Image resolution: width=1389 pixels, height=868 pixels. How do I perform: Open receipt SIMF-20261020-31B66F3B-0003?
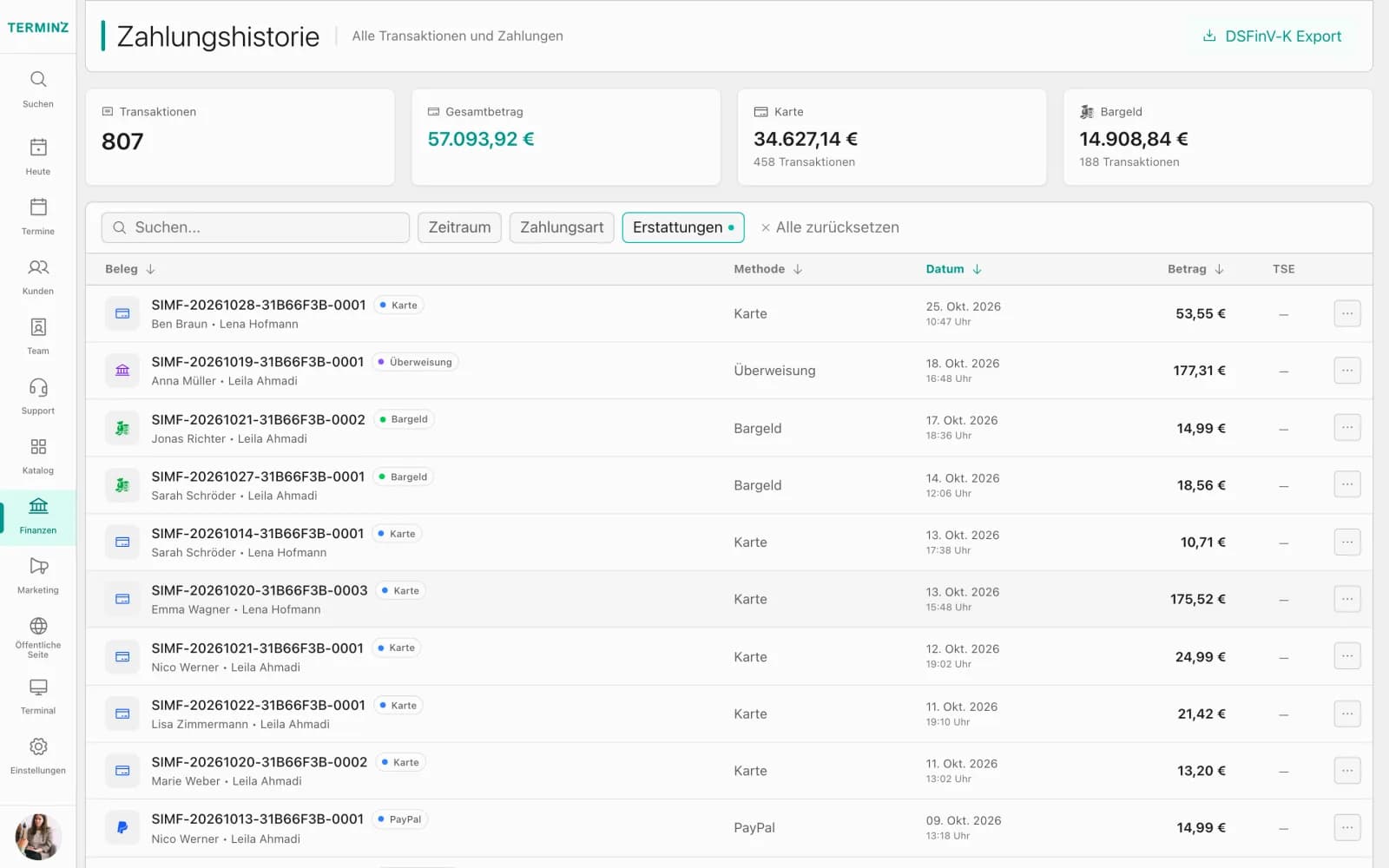tap(259, 590)
